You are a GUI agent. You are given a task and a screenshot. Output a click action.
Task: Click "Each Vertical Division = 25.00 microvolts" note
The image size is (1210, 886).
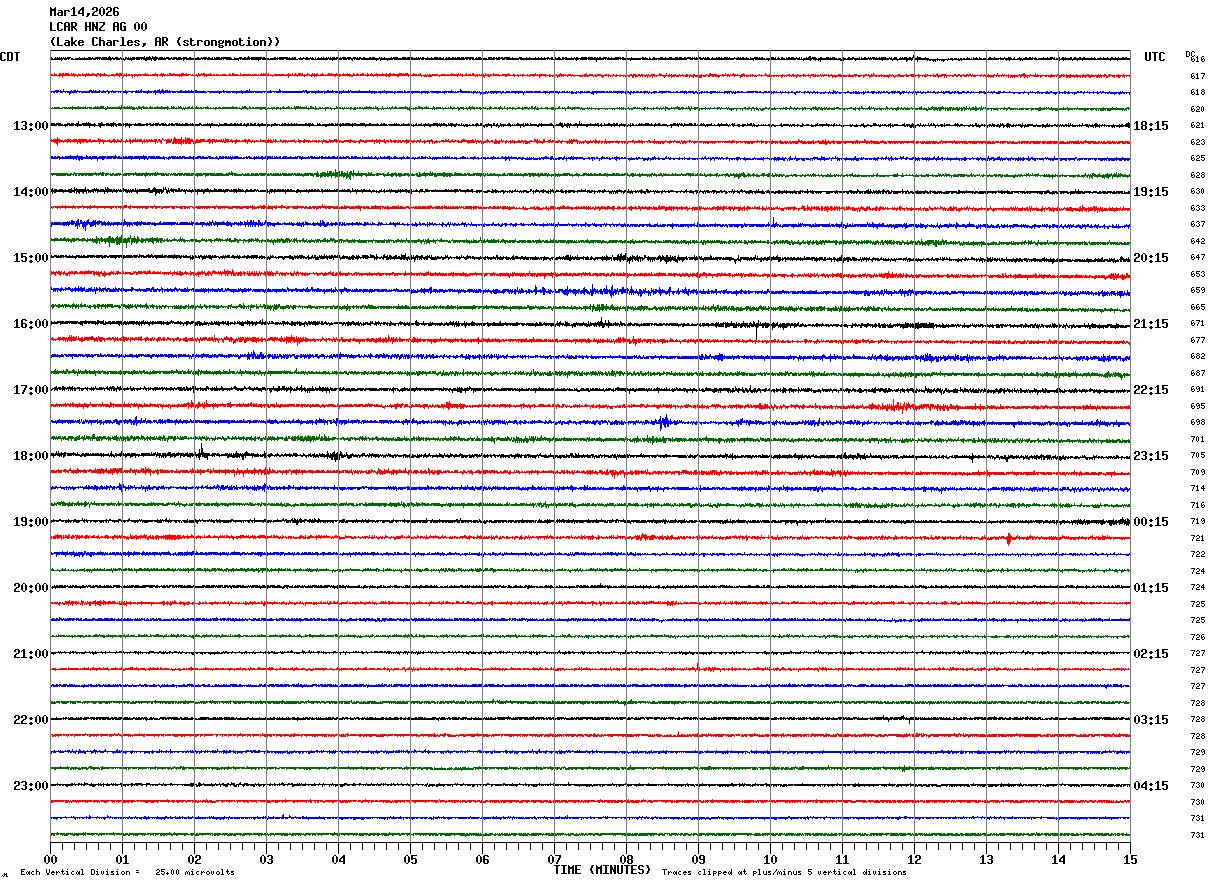coord(127,873)
